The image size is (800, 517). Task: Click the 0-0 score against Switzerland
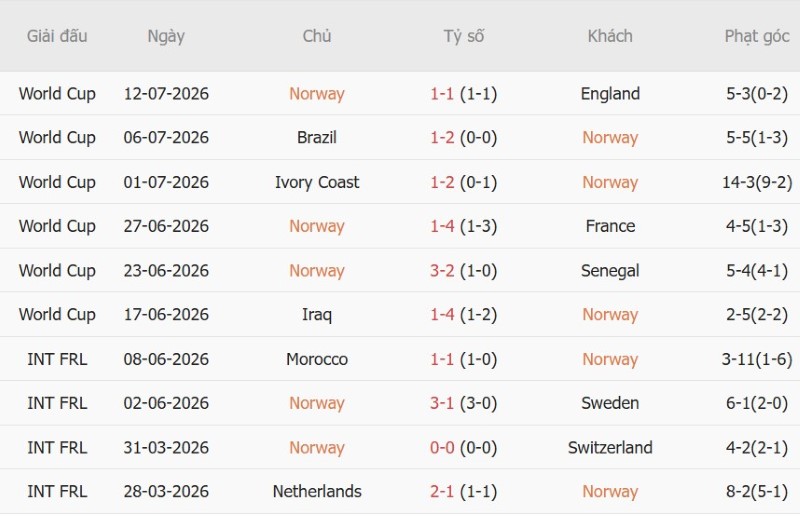(x=442, y=448)
